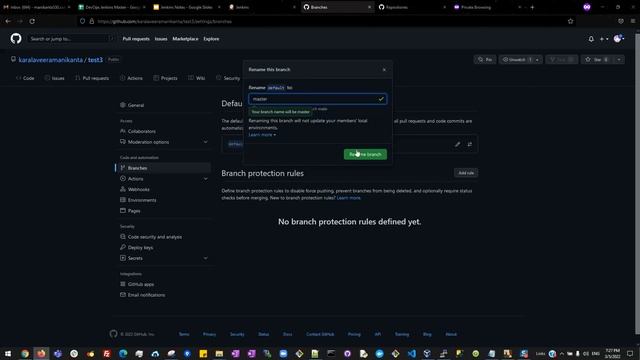Select Branches in settings sidebar
The image size is (640, 360).
[x=163, y=168]
